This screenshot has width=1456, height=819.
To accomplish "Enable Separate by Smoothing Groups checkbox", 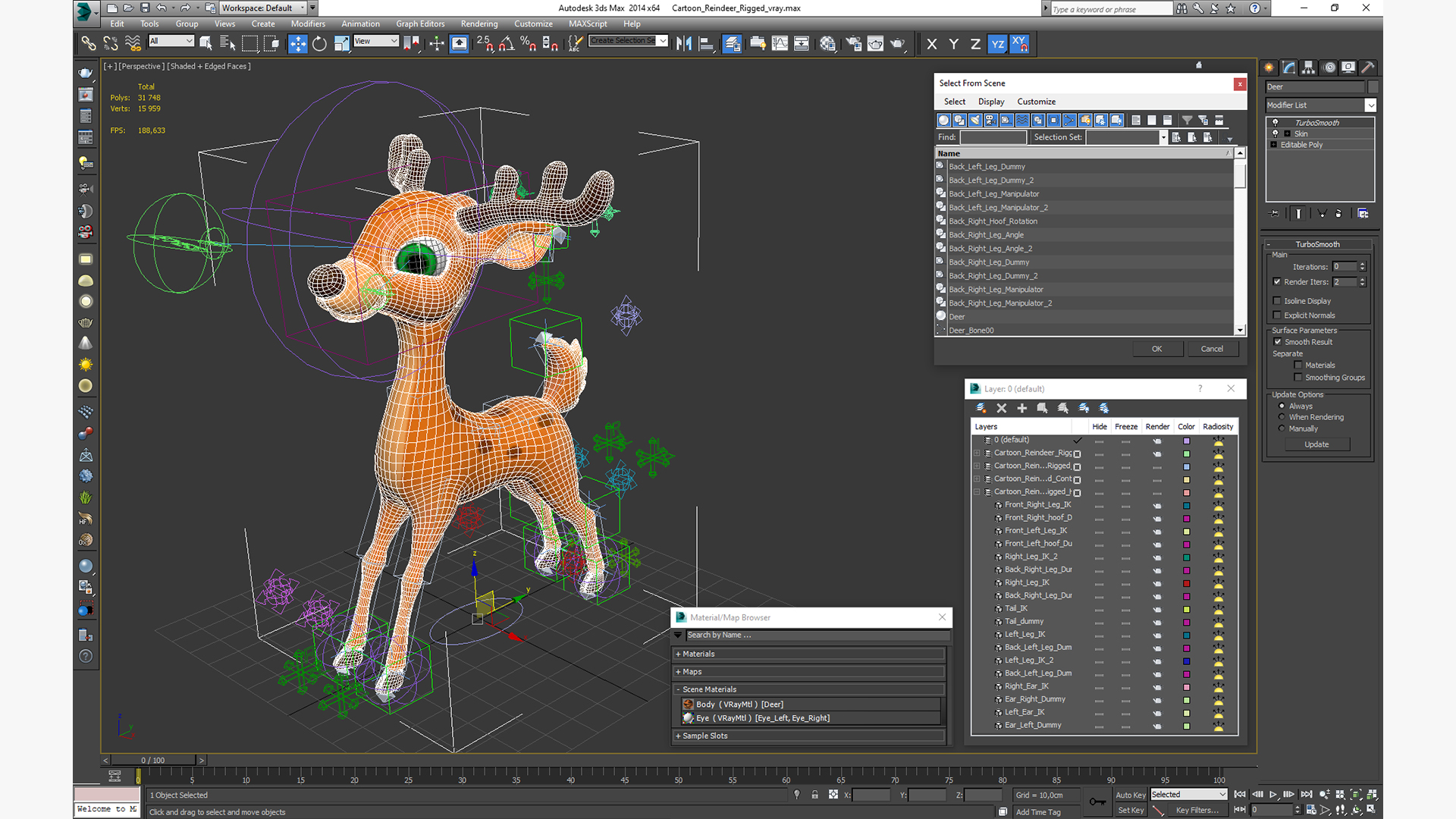I will click(x=1298, y=378).
